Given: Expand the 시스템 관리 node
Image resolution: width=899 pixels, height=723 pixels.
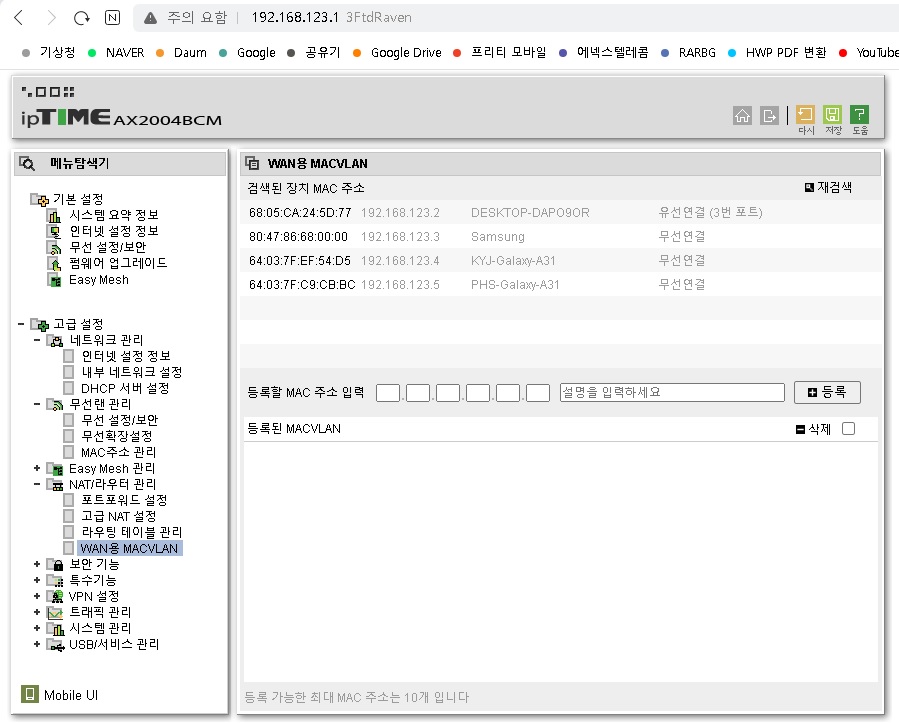Looking at the screenshot, I should tap(37, 628).
